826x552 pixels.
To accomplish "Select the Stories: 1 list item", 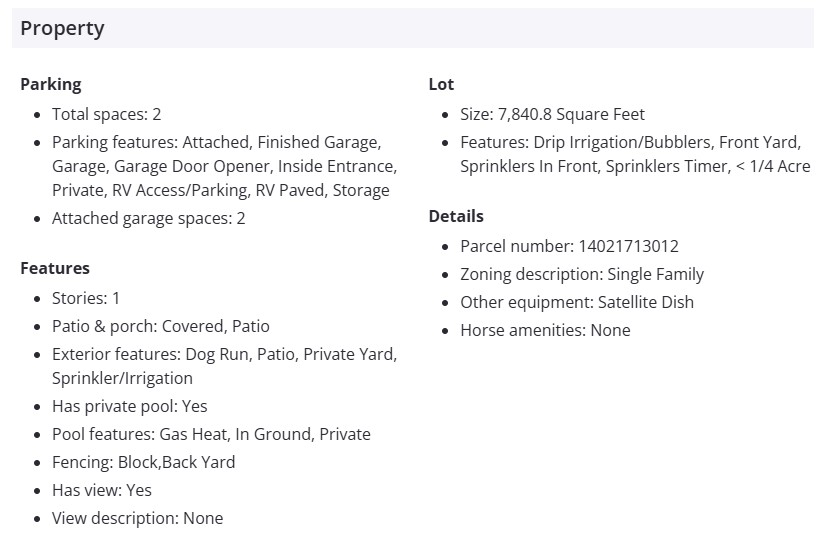I will tap(86, 298).
